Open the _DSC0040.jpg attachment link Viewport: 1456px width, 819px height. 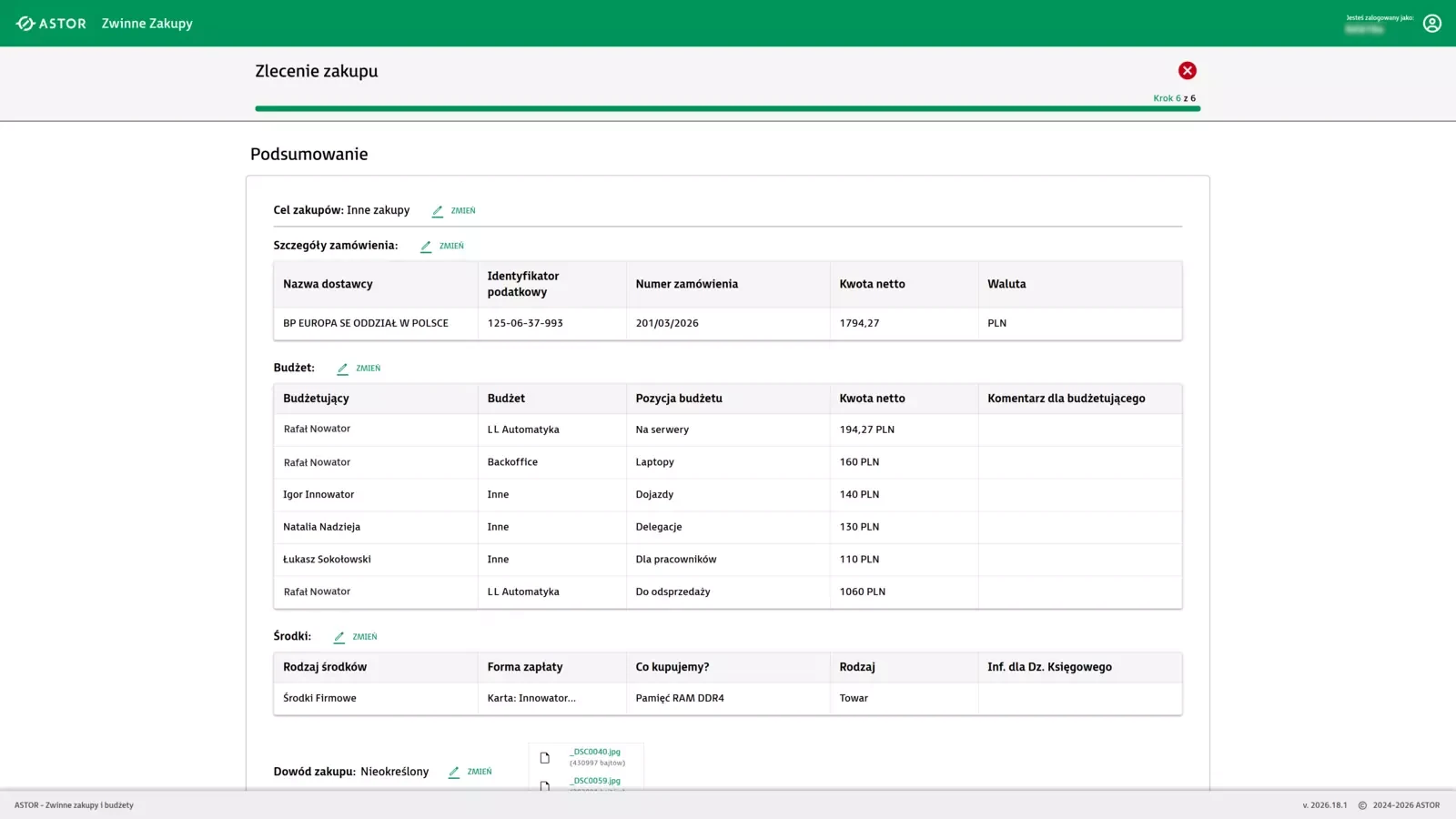pyautogui.click(x=595, y=752)
